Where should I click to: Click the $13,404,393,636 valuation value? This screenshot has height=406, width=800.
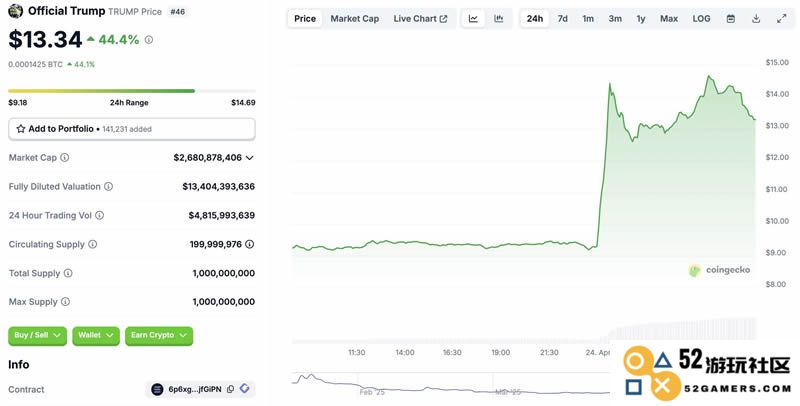click(218, 187)
